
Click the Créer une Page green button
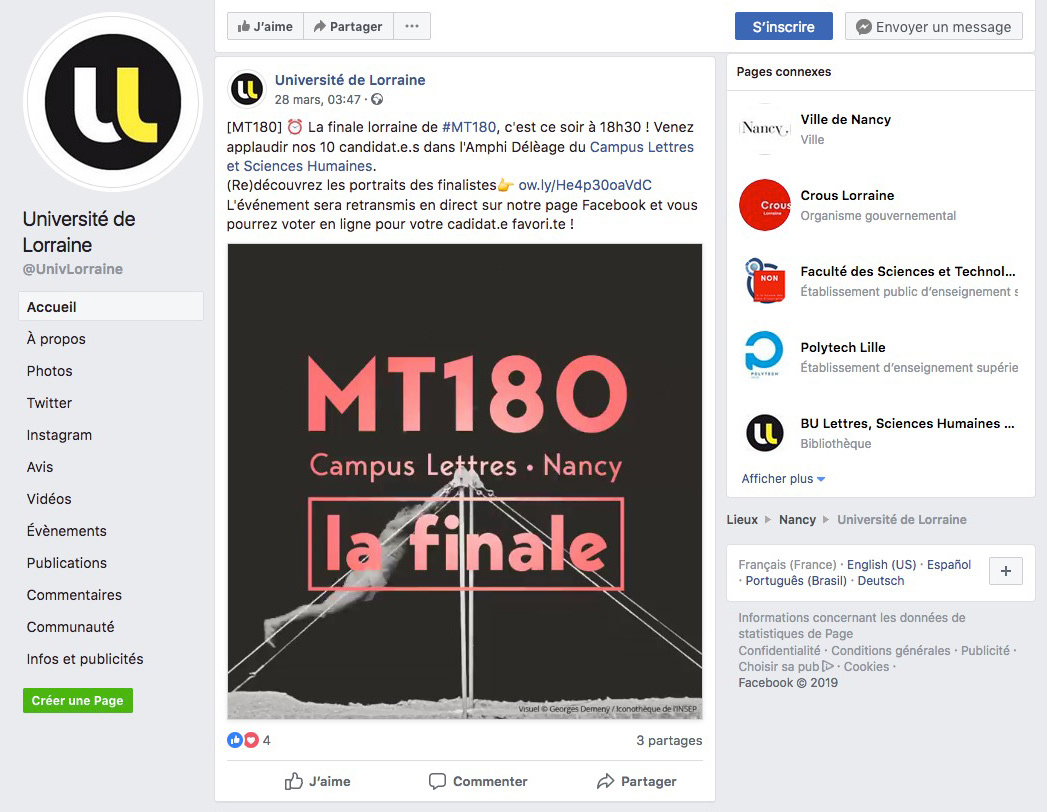pos(77,700)
